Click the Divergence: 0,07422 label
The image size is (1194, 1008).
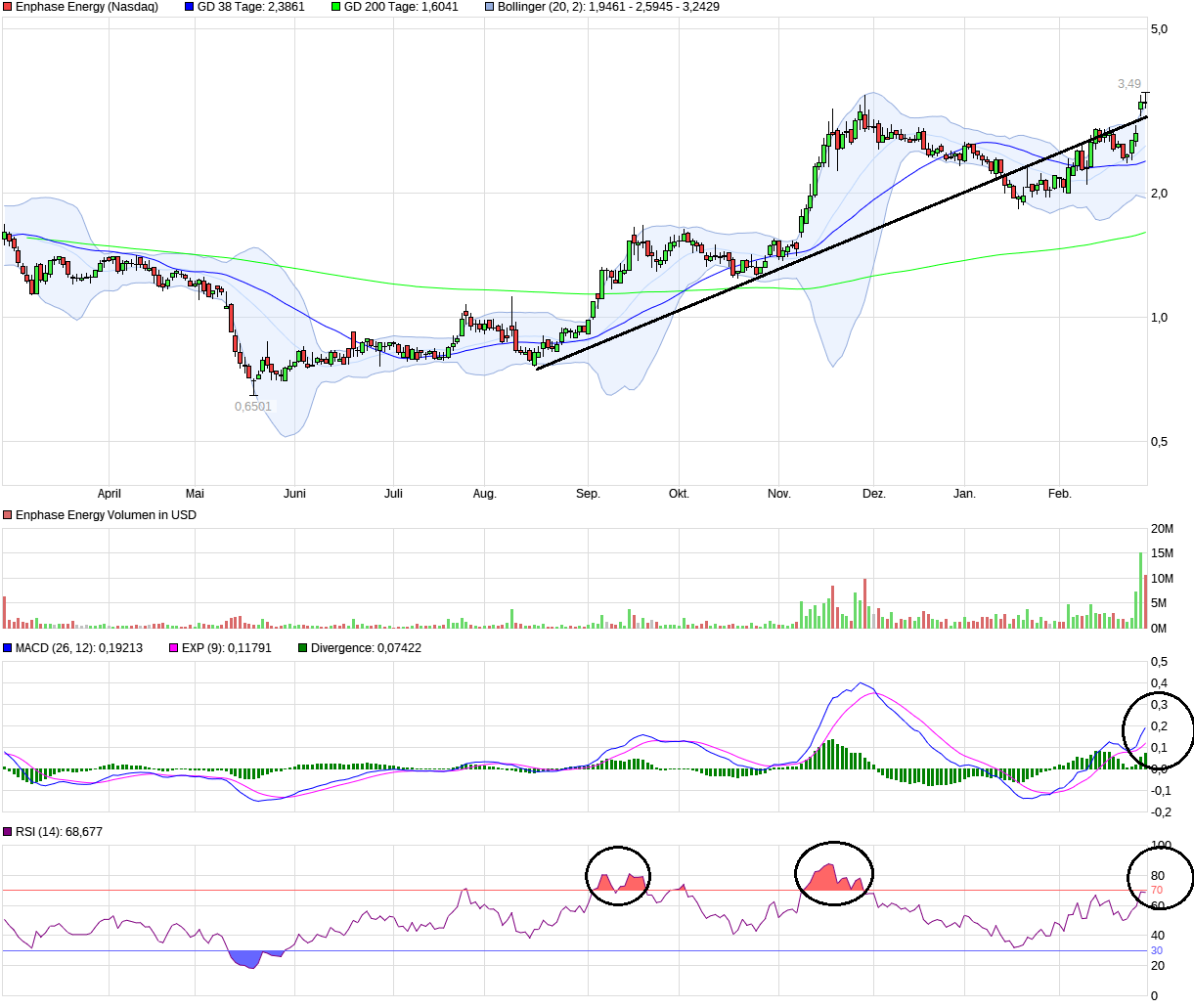[366, 648]
